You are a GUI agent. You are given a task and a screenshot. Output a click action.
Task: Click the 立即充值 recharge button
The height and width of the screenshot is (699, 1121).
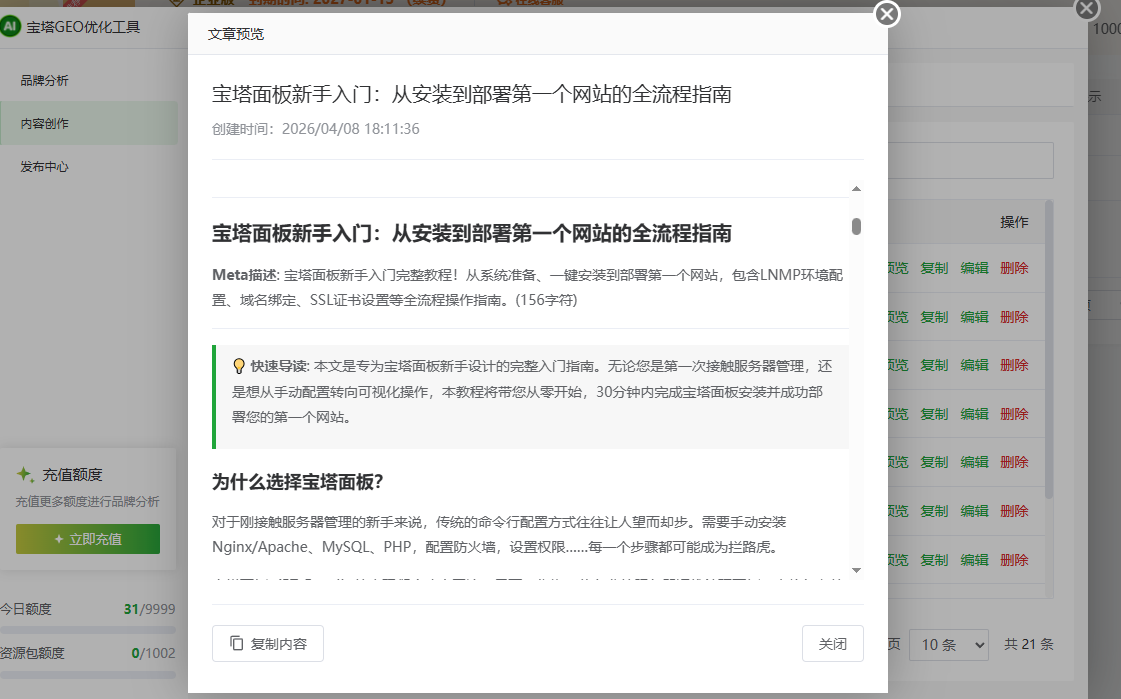(87, 538)
